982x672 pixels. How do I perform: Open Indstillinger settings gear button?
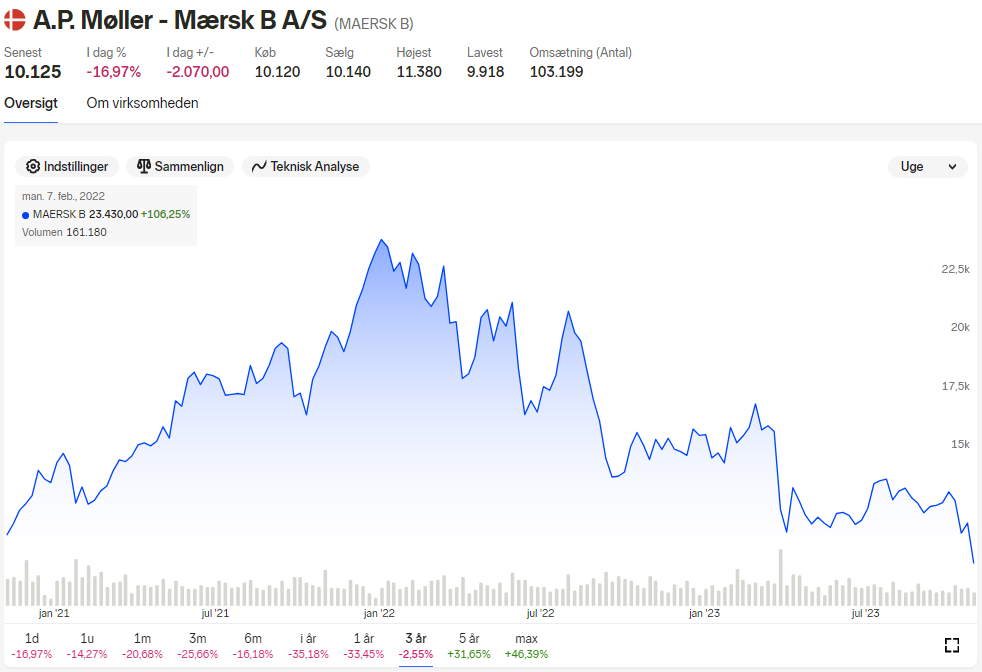(67, 167)
